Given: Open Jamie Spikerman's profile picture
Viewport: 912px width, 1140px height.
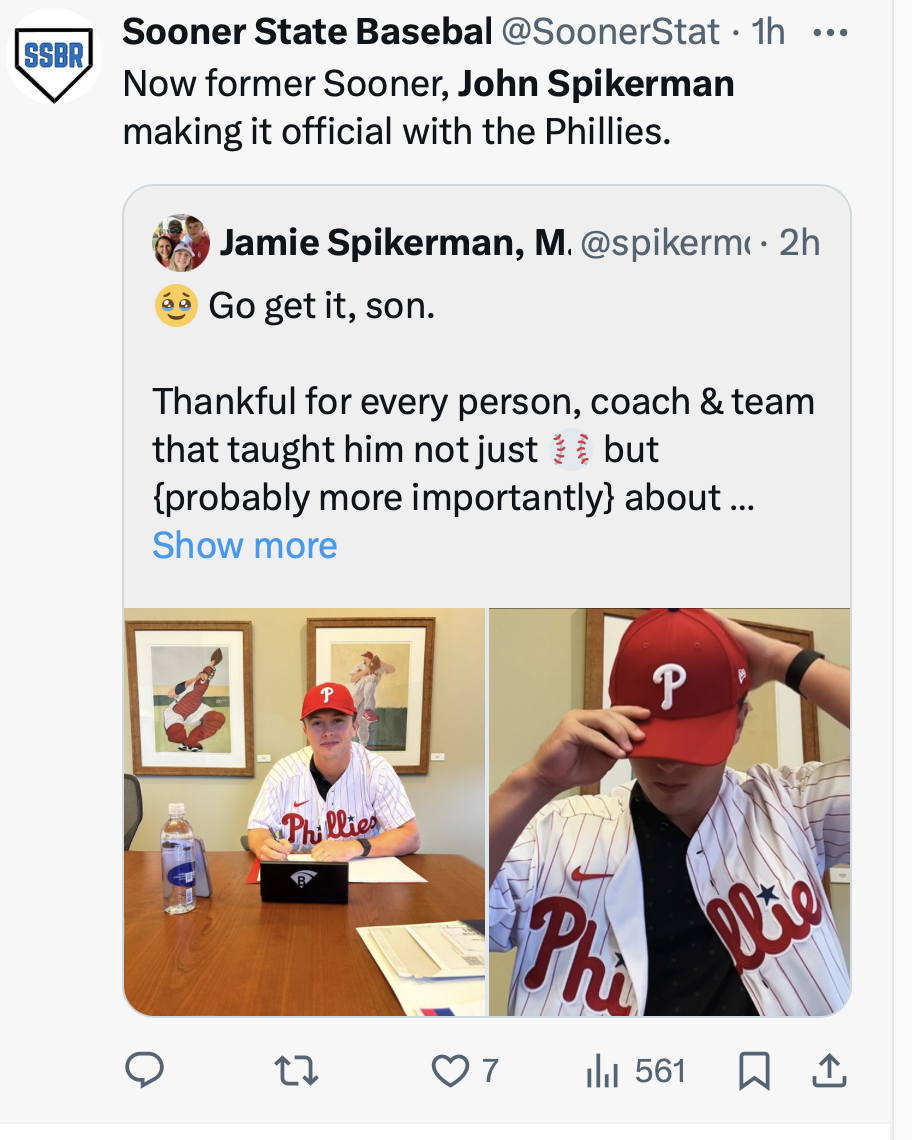Looking at the screenshot, I should coord(181,243).
